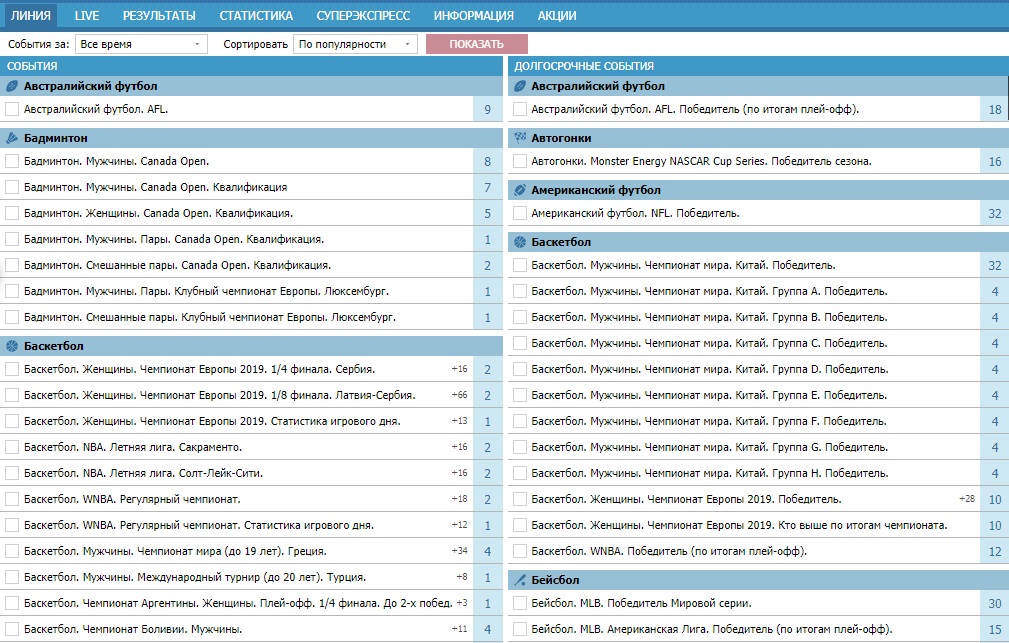Click the Бейсбол category header

tap(758, 580)
